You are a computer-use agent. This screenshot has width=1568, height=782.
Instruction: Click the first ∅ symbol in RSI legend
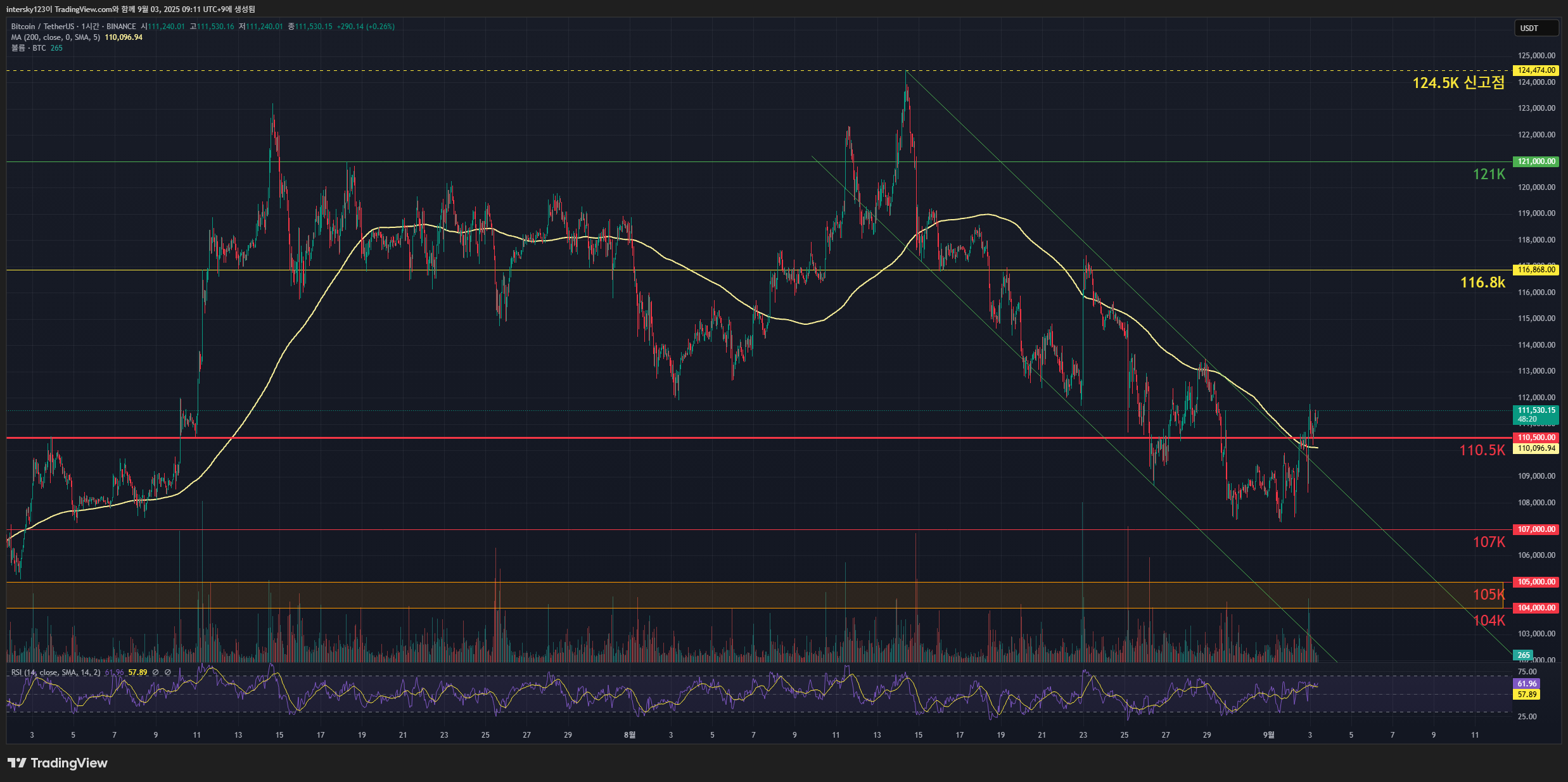156,672
